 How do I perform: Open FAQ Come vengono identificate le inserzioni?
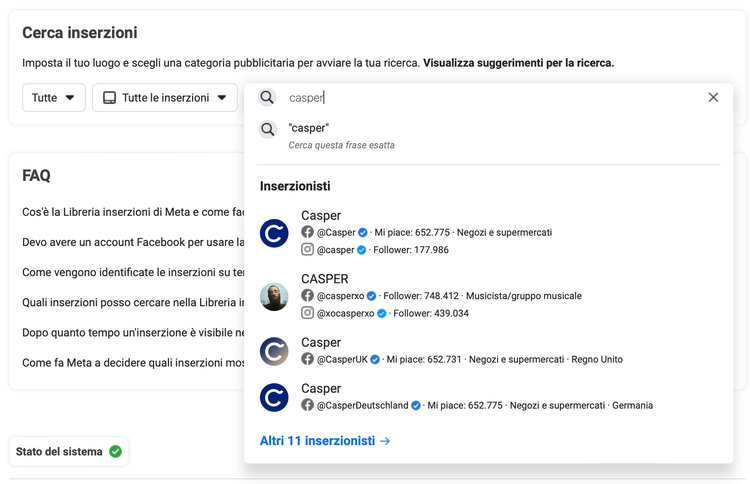(x=133, y=272)
